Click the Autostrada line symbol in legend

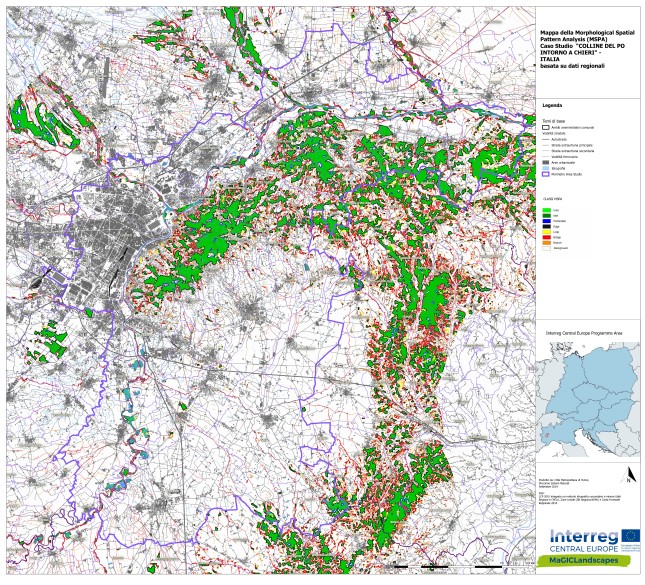[x=545, y=139]
